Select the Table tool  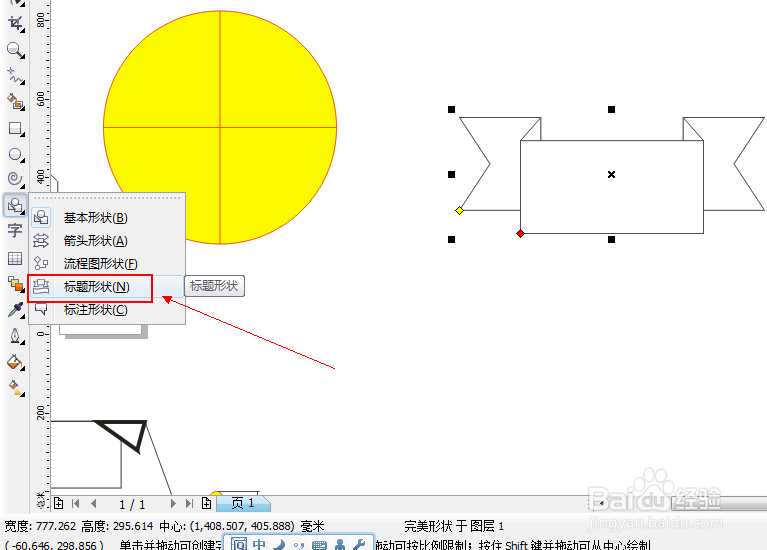coord(15,258)
